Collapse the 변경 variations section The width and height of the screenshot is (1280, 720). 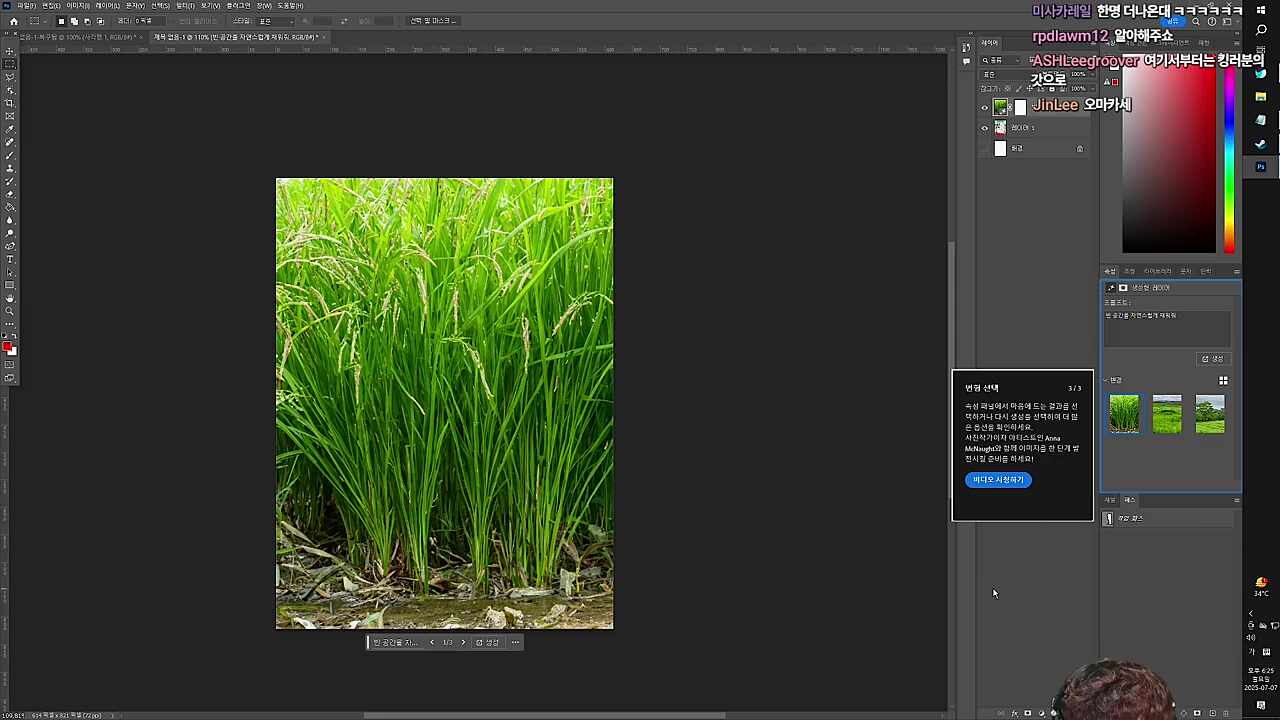coord(1106,380)
